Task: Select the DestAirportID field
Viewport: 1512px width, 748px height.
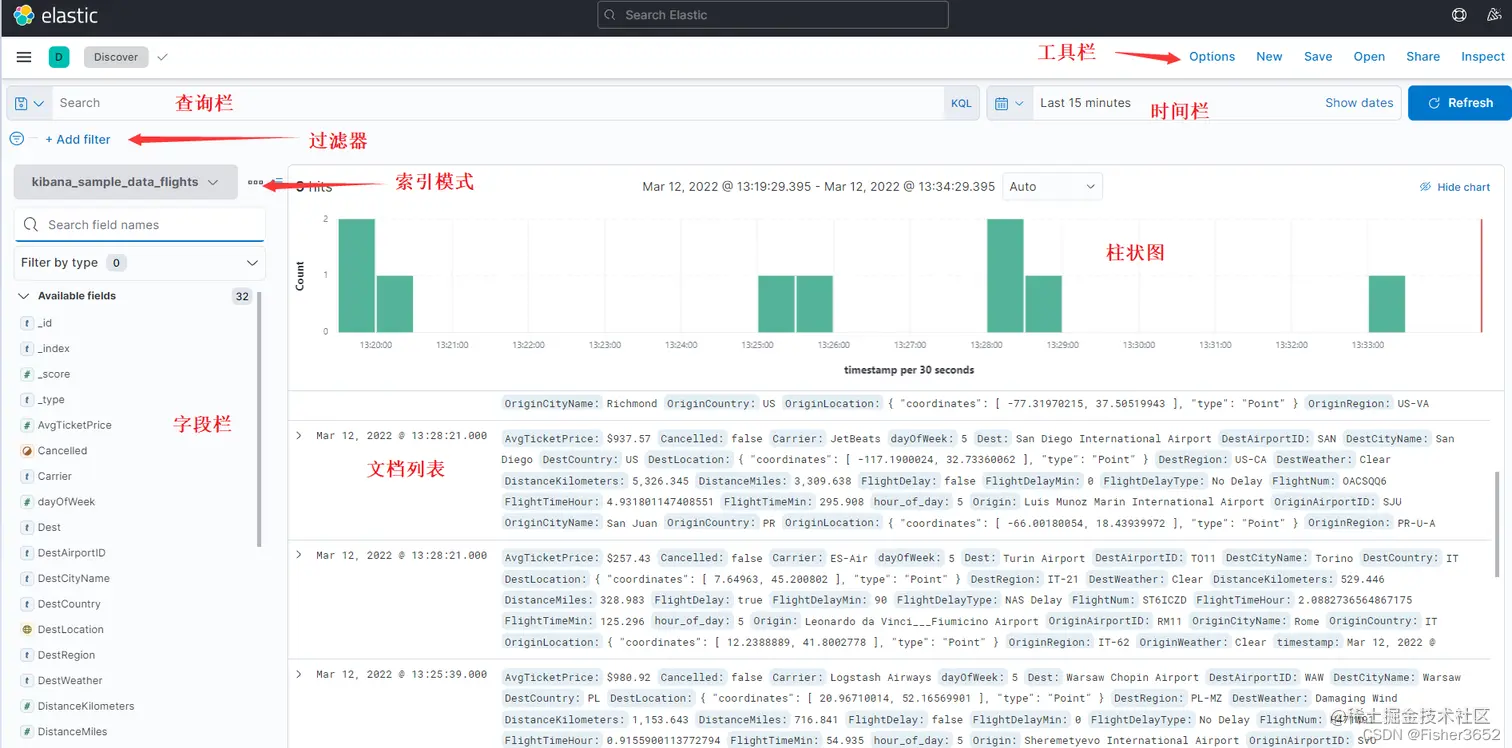Action: click(x=71, y=553)
